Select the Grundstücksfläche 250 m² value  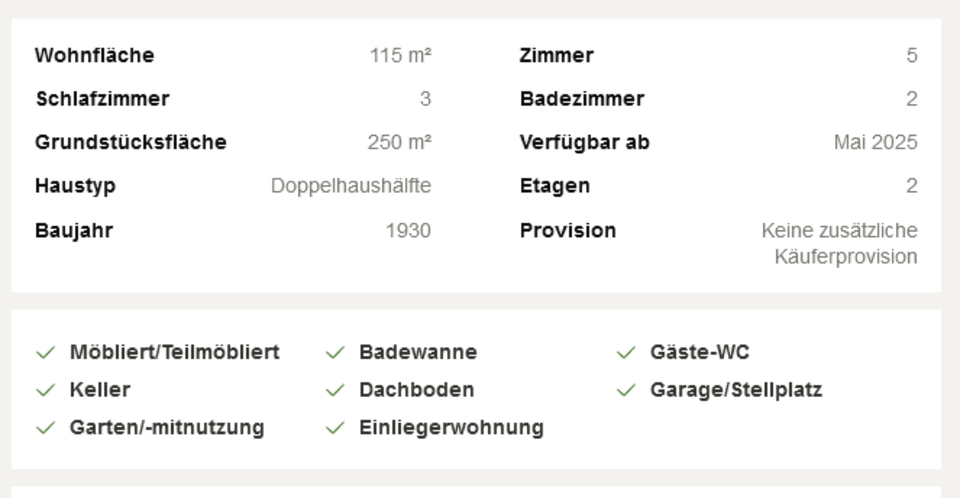tap(399, 142)
